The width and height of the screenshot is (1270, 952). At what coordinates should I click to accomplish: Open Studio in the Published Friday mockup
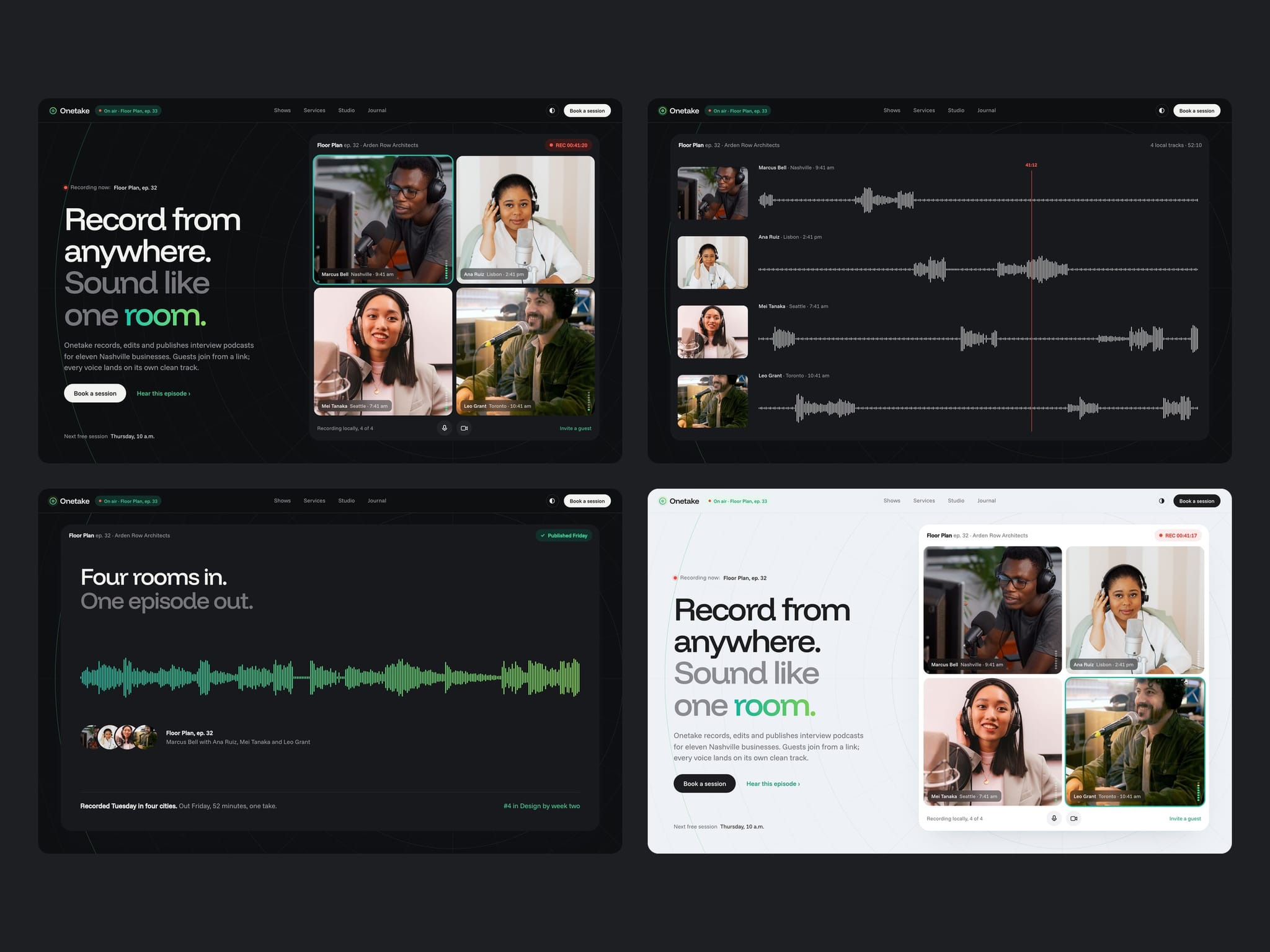pos(347,501)
